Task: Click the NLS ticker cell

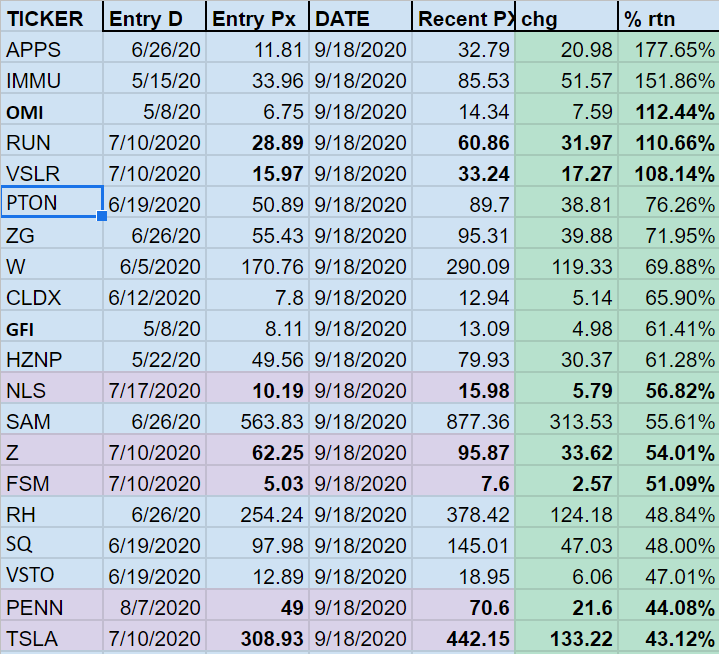Action: point(51,388)
